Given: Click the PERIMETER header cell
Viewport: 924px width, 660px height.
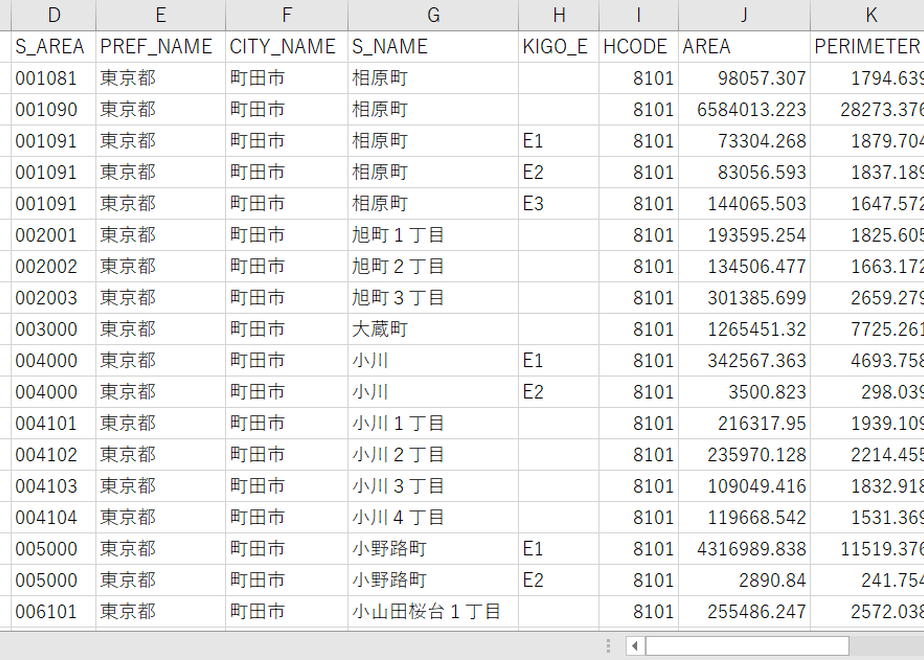Looking at the screenshot, I should (x=867, y=47).
